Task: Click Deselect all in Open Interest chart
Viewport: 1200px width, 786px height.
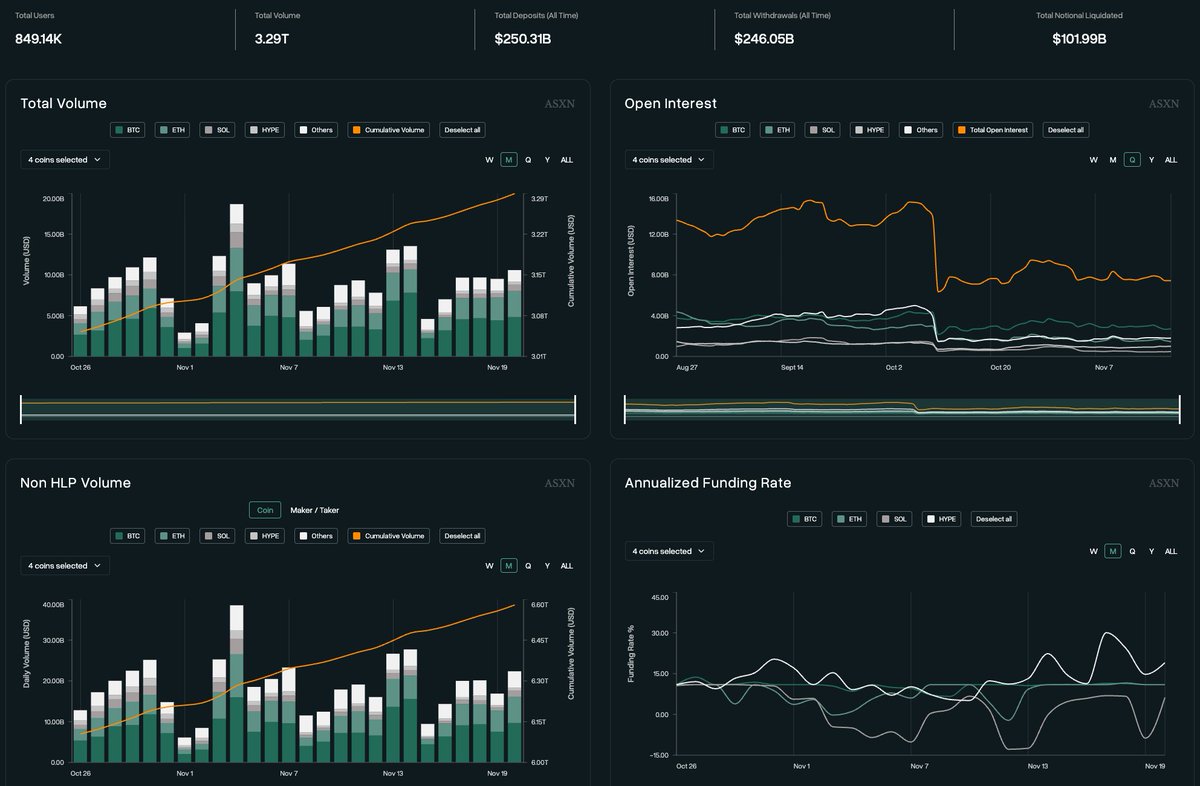Action: (1066, 130)
